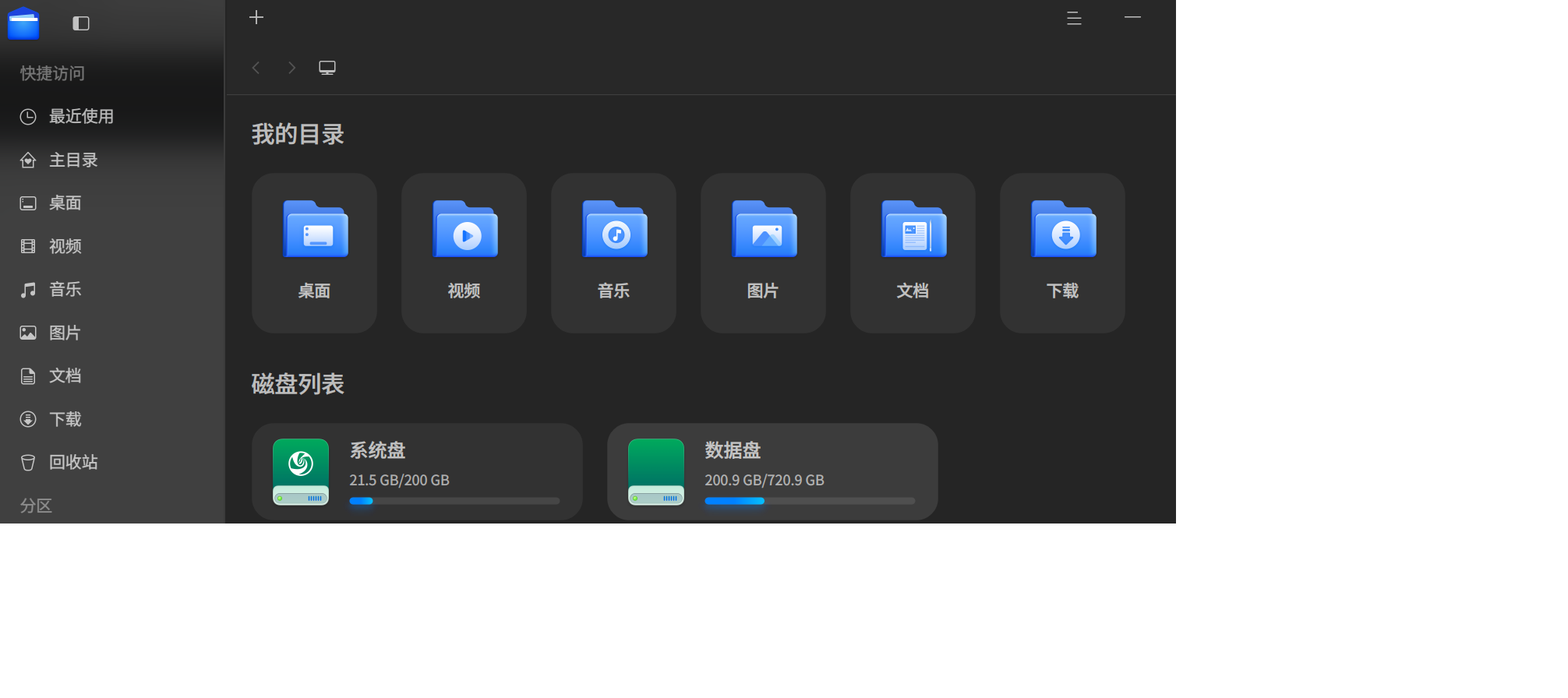This screenshot has width=1568, height=698.
Task: Go forward with right arrow
Action: (x=291, y=68)
